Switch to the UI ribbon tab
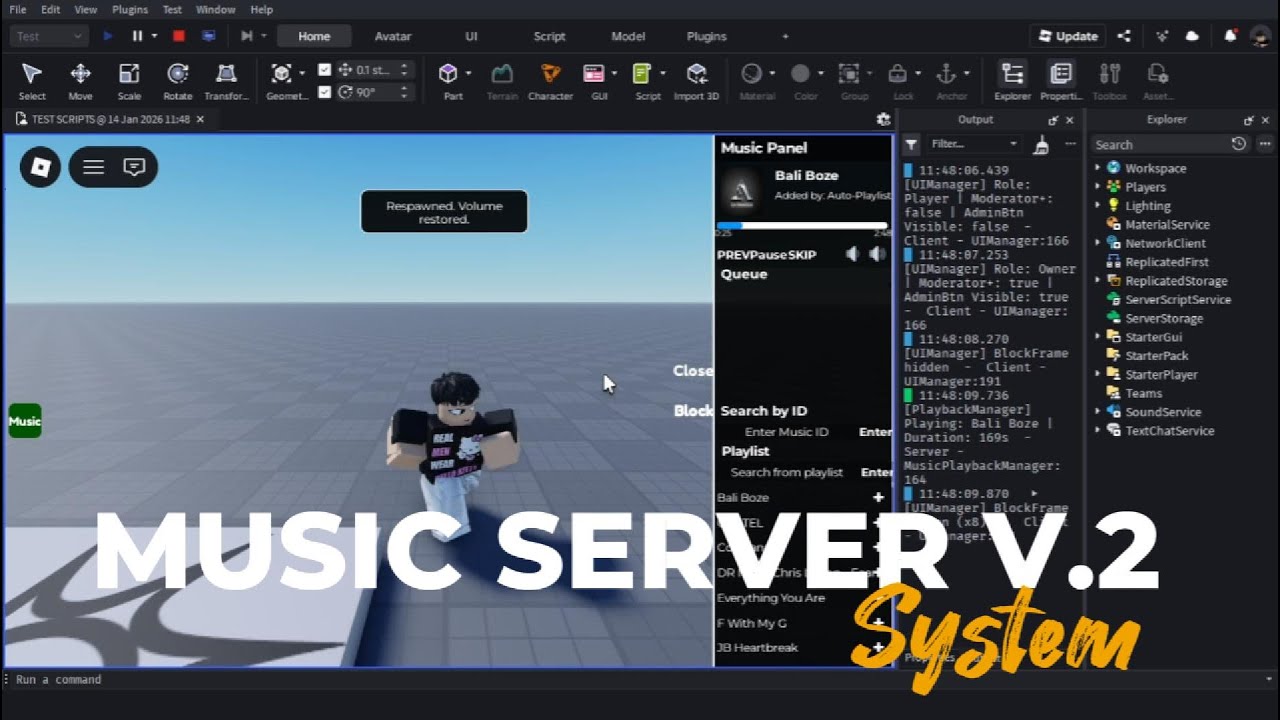Viewport: 1280px width, 720px height. 471,36
